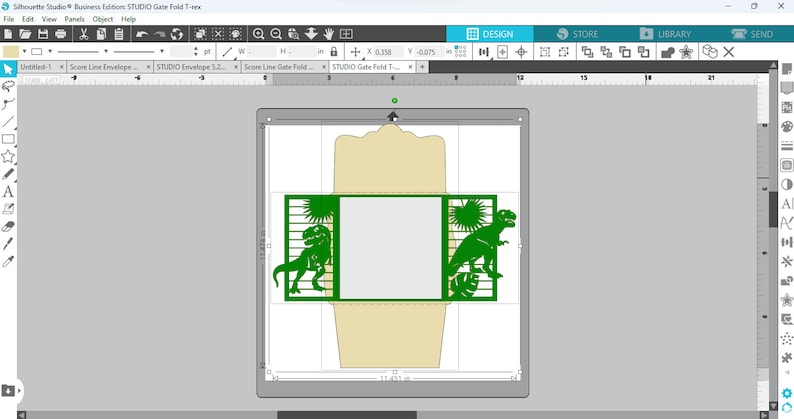The image size is (794, 419).
Task: Create a new document with toolbar icon
Action: tap(8, 34)
